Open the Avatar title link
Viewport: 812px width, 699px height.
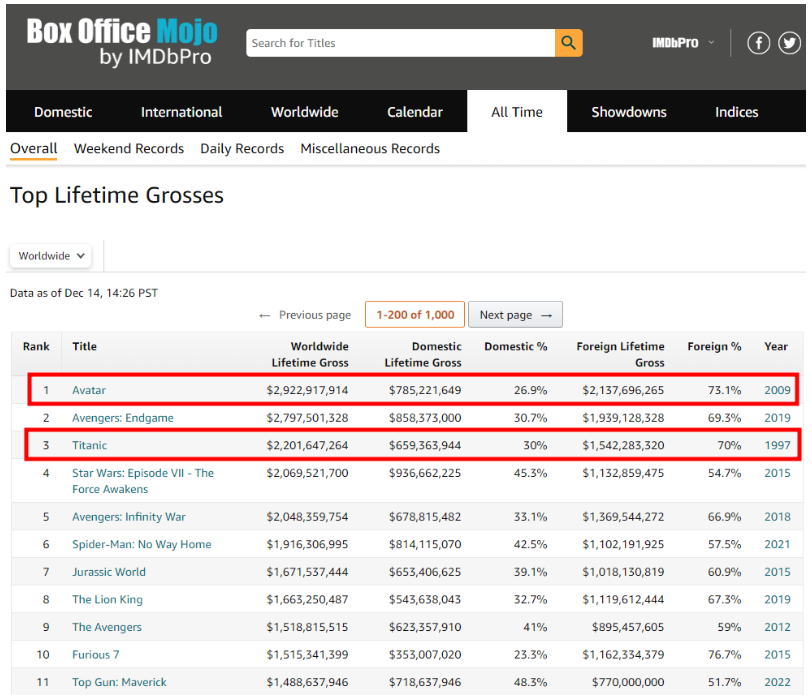pos(89,390)
